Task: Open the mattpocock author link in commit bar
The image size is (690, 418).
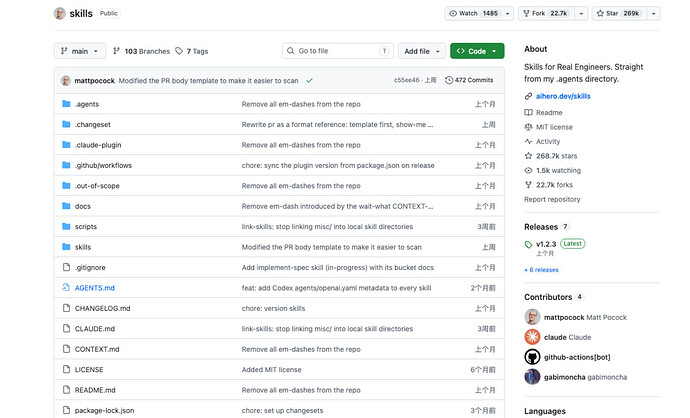Action: tap(95, 81)
